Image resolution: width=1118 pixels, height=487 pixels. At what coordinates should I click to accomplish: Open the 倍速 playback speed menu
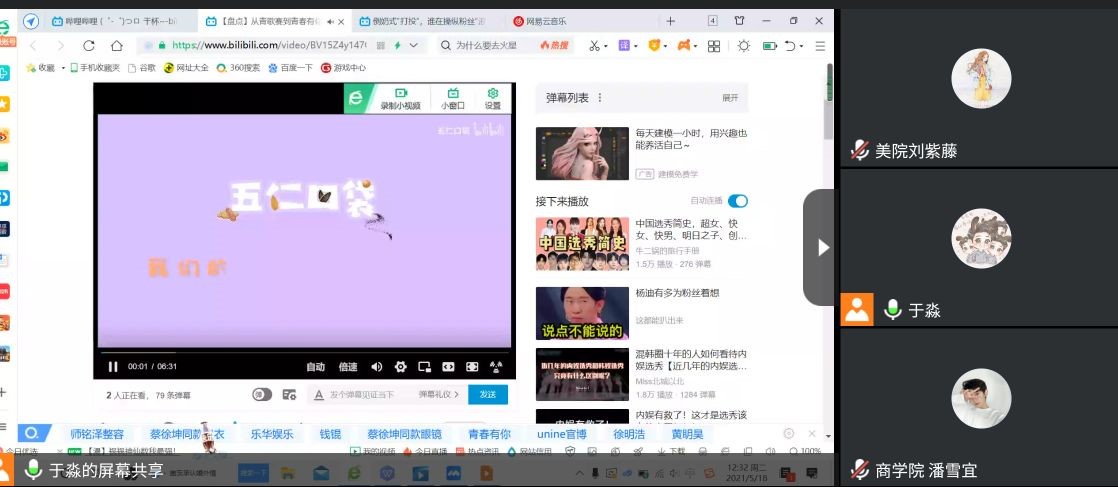tap(348, 367)
